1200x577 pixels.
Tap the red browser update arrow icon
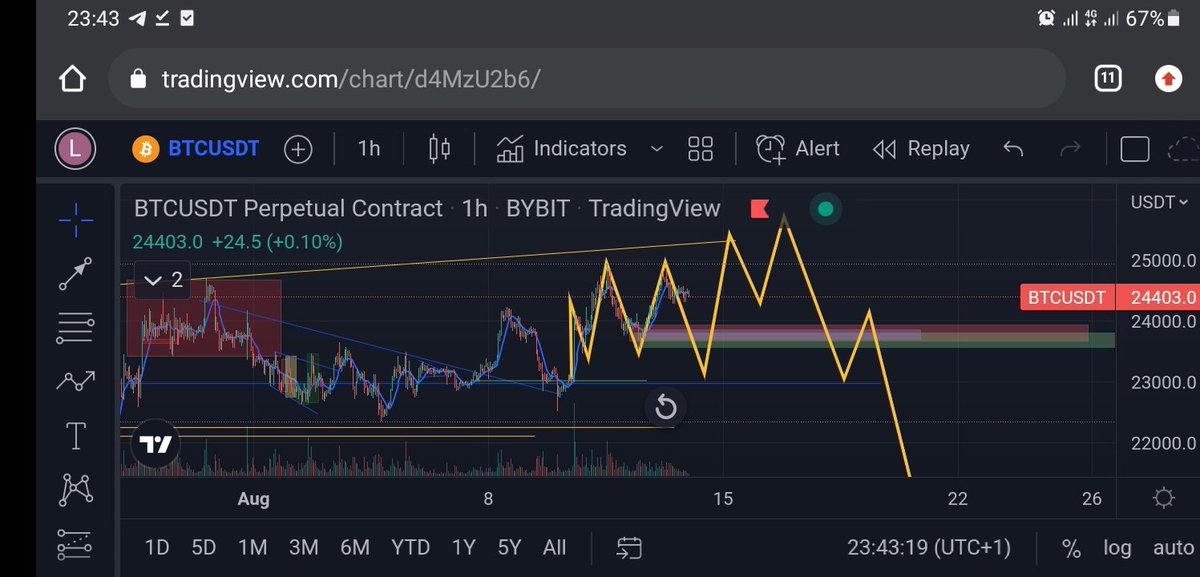[1168, 79]
